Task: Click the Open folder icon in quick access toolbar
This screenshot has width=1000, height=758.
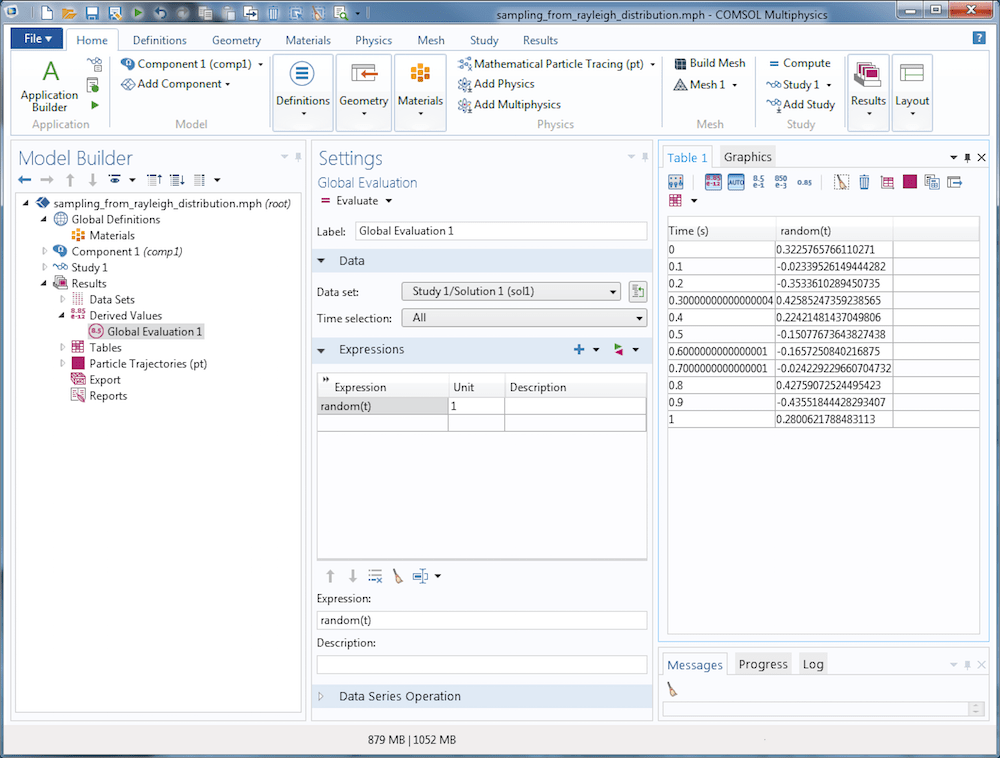Action: click(x=70, y=13)
